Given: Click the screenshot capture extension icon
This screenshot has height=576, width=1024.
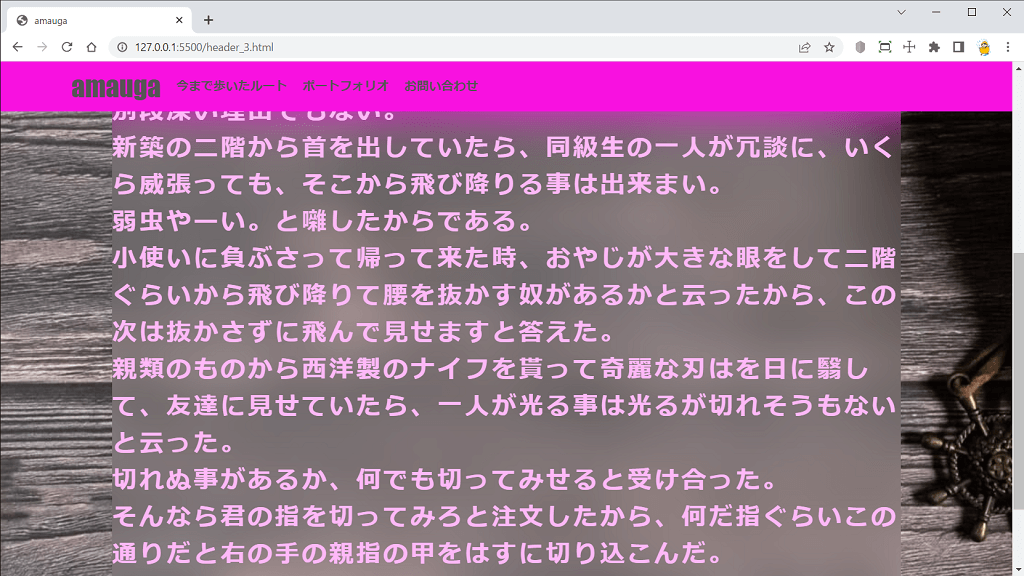Looking at the screenshot, I should (885, 47).
